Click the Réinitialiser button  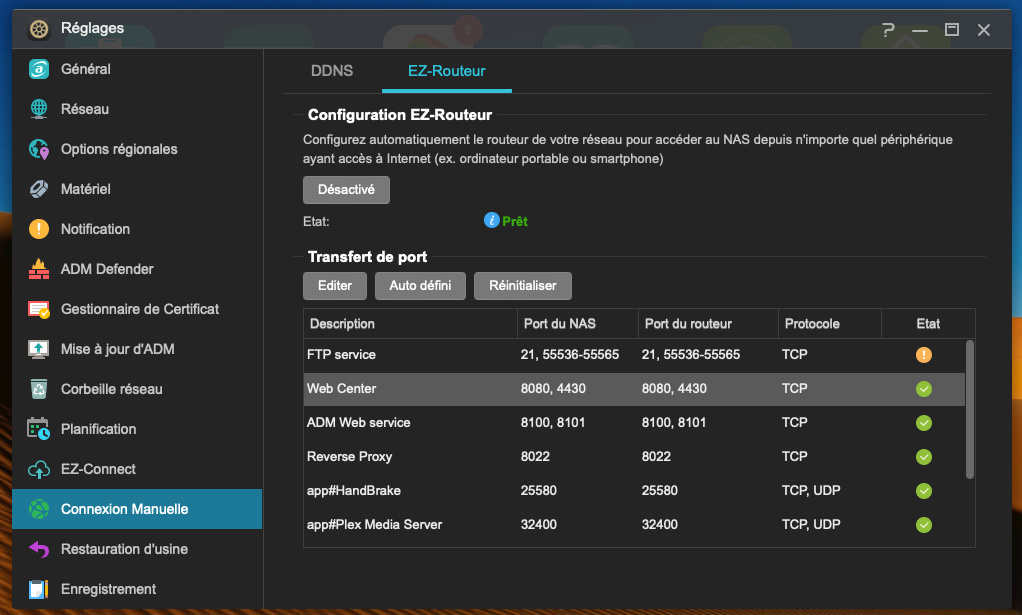pos(522,285)
